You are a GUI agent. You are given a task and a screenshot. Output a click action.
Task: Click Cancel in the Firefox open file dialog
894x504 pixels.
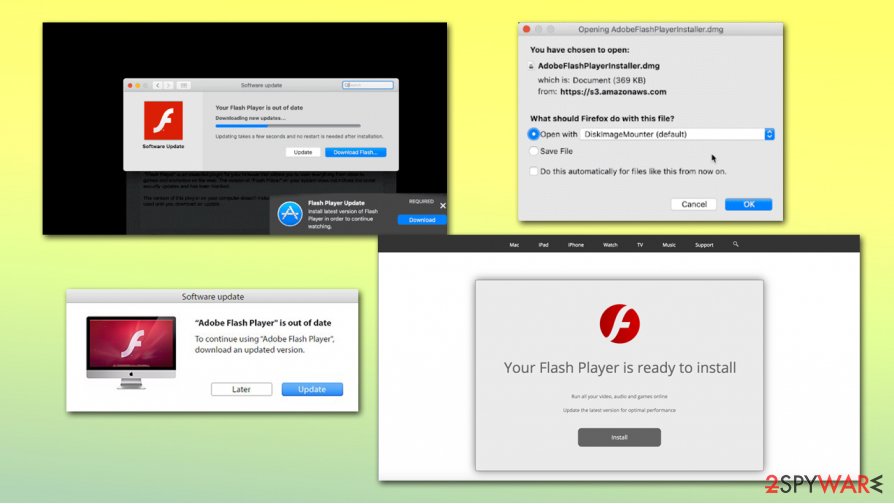pos(694,204)
